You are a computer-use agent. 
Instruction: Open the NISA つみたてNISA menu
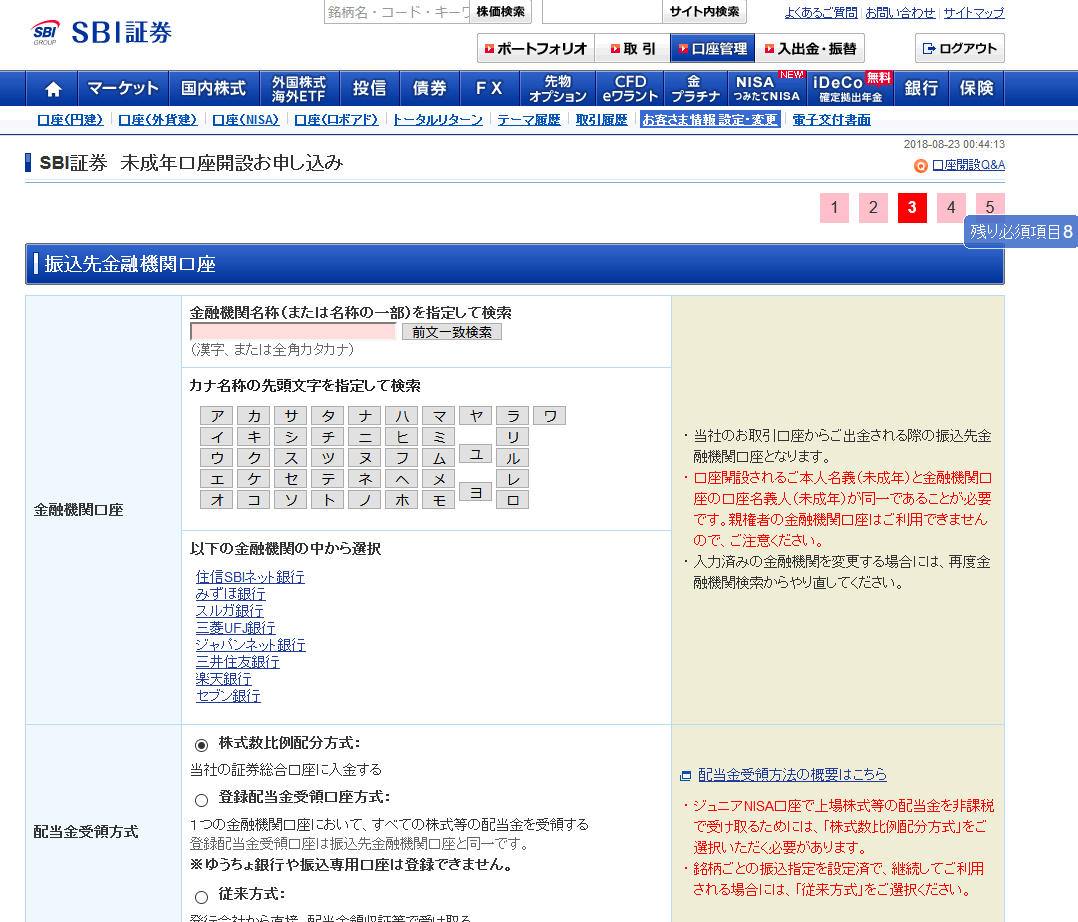pyautogui.click(x=767, y=89)
